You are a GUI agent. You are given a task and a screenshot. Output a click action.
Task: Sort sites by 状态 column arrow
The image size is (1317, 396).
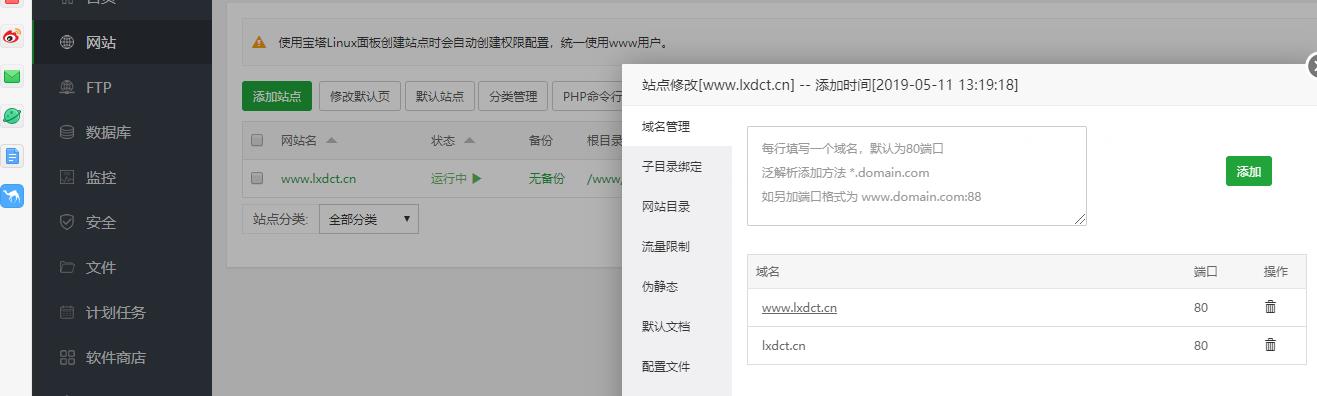coord(470,140)
